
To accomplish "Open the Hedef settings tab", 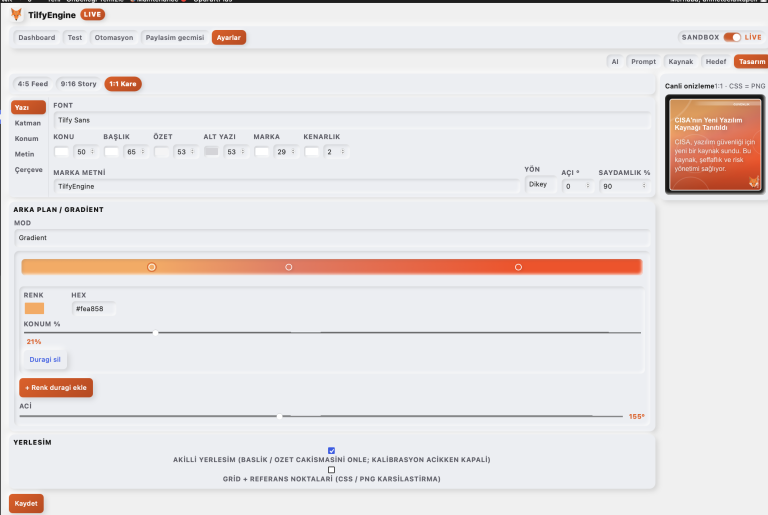I will [716, 61].
